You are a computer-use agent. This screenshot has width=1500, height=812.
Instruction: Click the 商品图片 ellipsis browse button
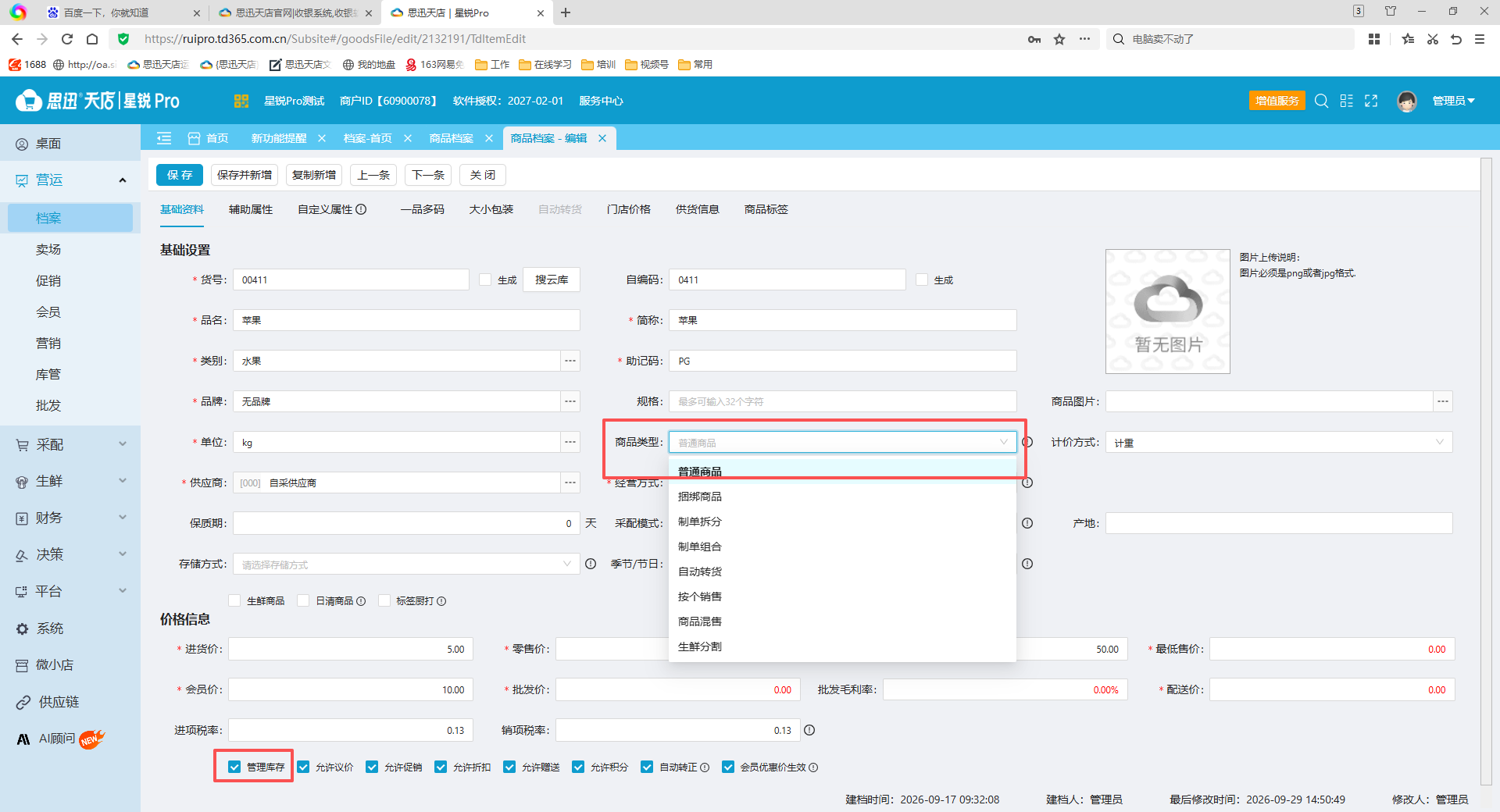(x=1443, y=401)
